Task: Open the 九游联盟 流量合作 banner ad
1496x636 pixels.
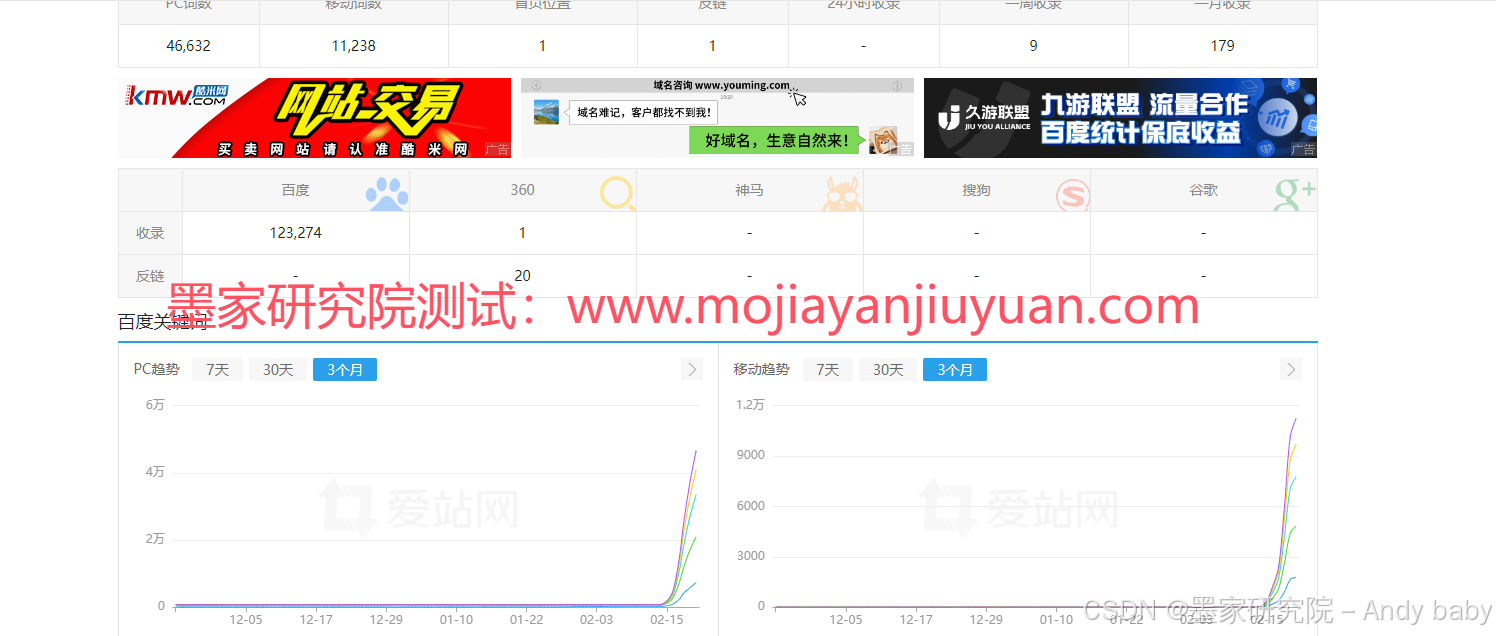Action: (1120, 118)
